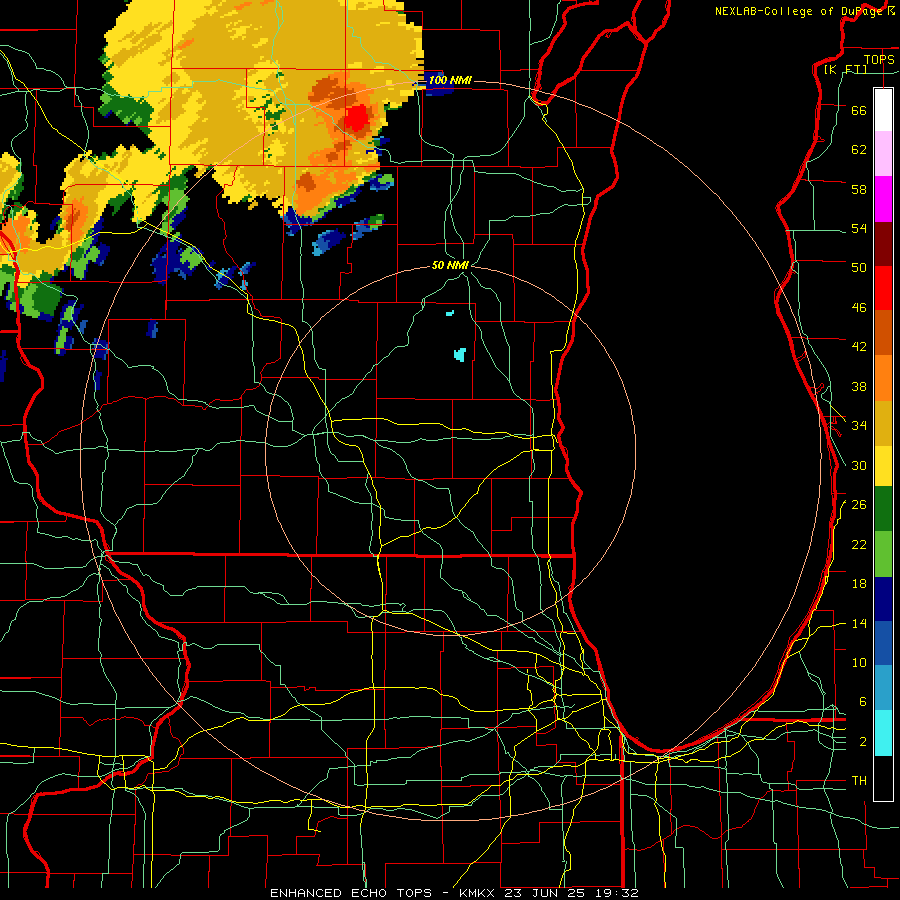
Task: Click the white swatch in the tops legend
Action: 883,110
